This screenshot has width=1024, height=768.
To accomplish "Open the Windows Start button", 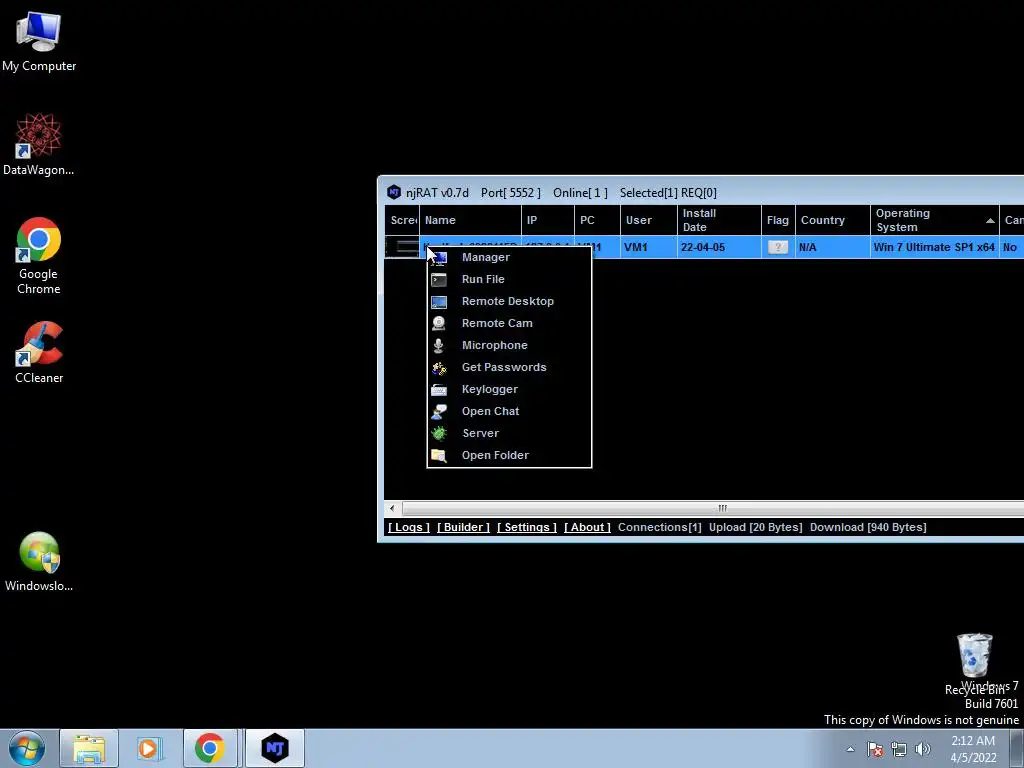I will click(27, 748).
